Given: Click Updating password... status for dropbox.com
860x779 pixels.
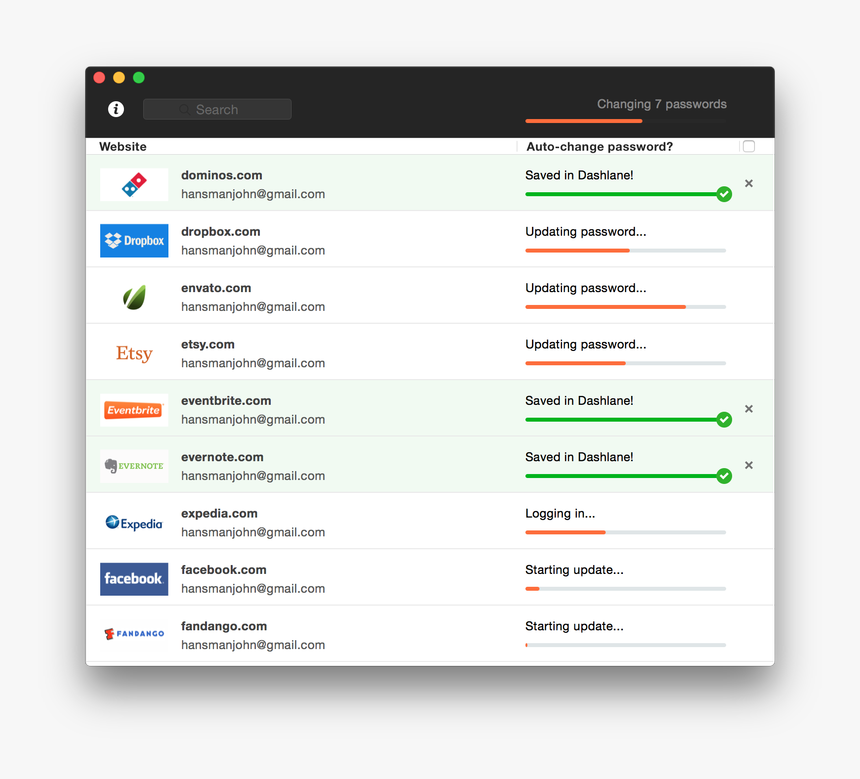Looking at the screenshot, I should pyautogui.click(x=586, y=232).
